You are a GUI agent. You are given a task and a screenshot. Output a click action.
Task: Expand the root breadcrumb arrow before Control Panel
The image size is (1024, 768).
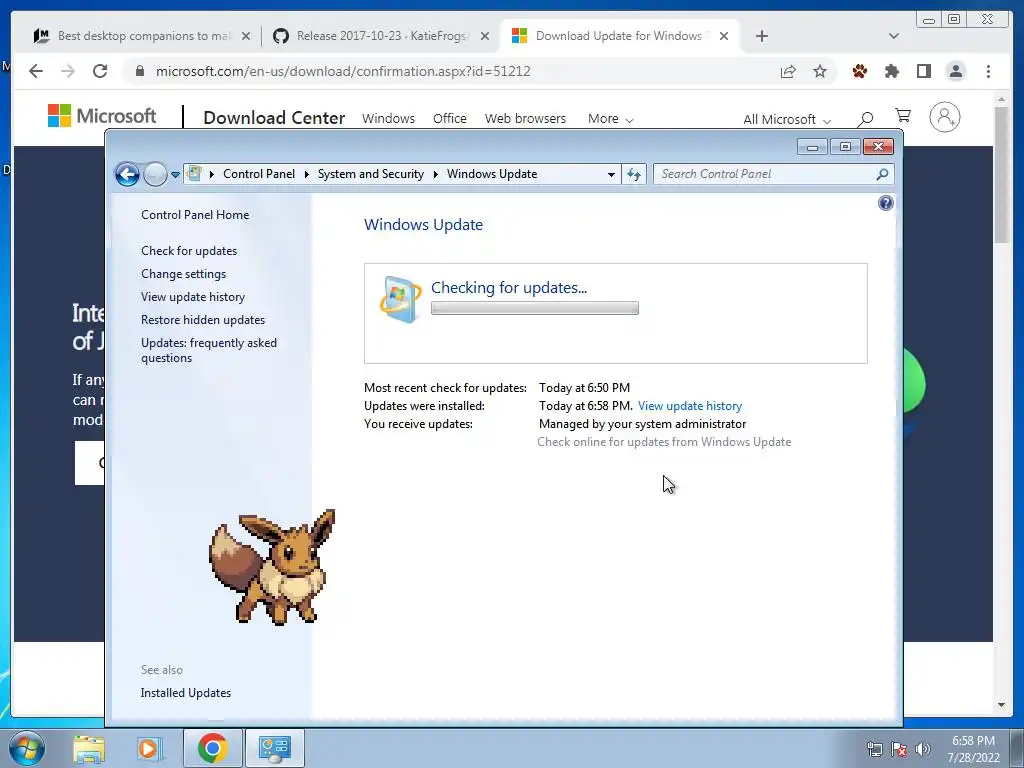click(x=212, y=174)
